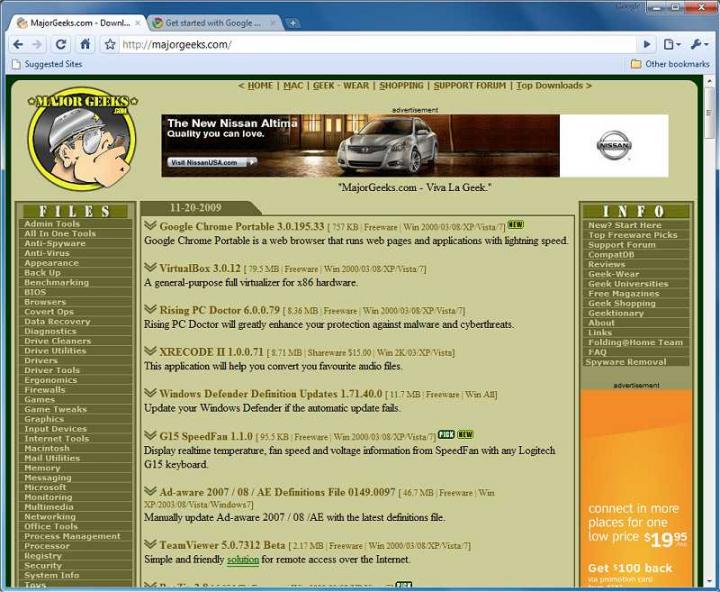
Task: Open Google Chrome Portable 3.0.195.33 link
Action: click(241, 226)
